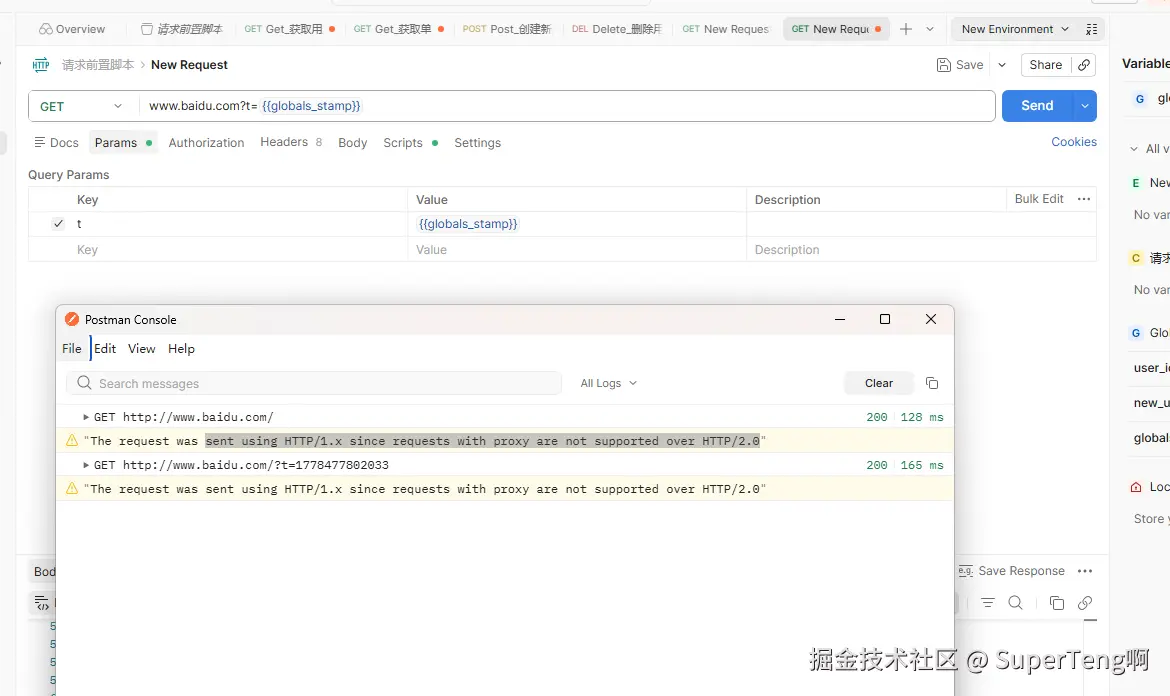
Task: Click the Query Params heading
Action: pos(69,175)
